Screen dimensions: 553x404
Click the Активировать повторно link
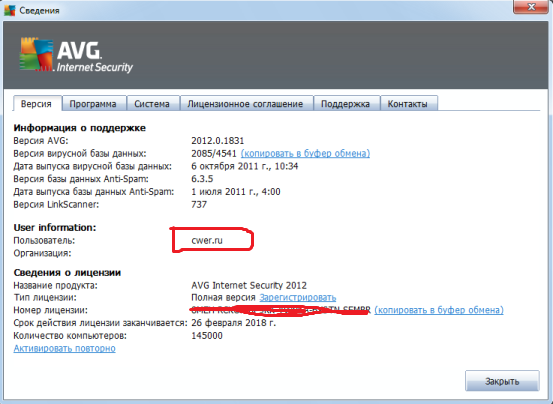pyautogui.click(x=65, y=348)
